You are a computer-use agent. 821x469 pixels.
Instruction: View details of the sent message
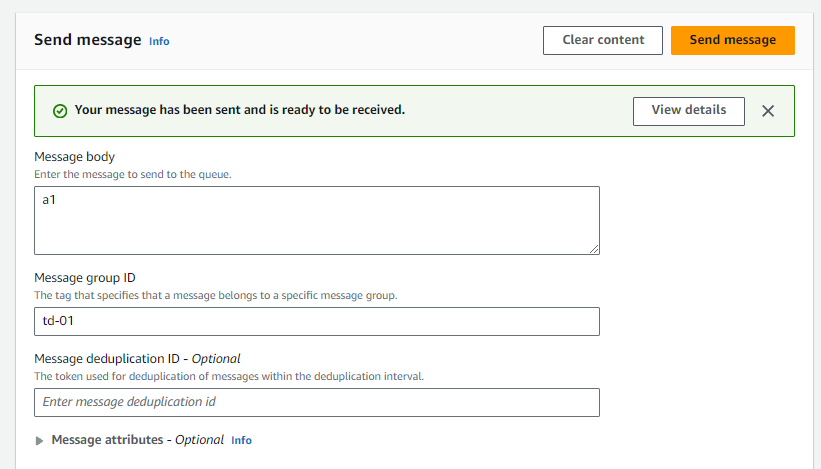tap(688, 110)
